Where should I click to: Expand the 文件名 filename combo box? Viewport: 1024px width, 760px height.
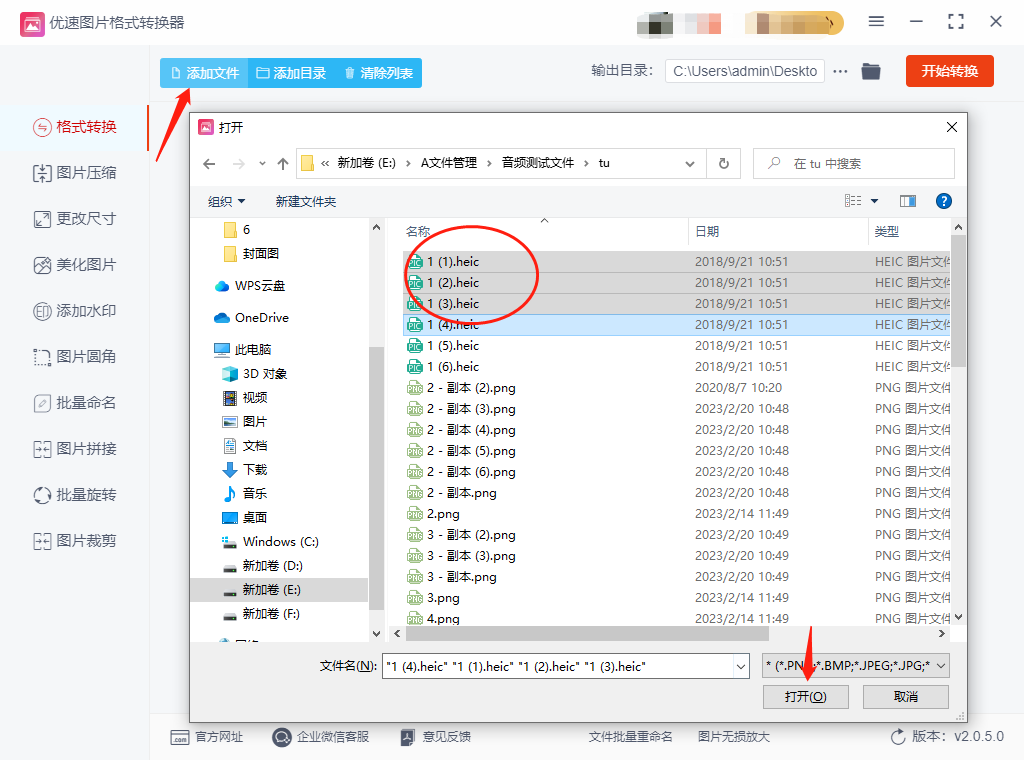(742, 665)
